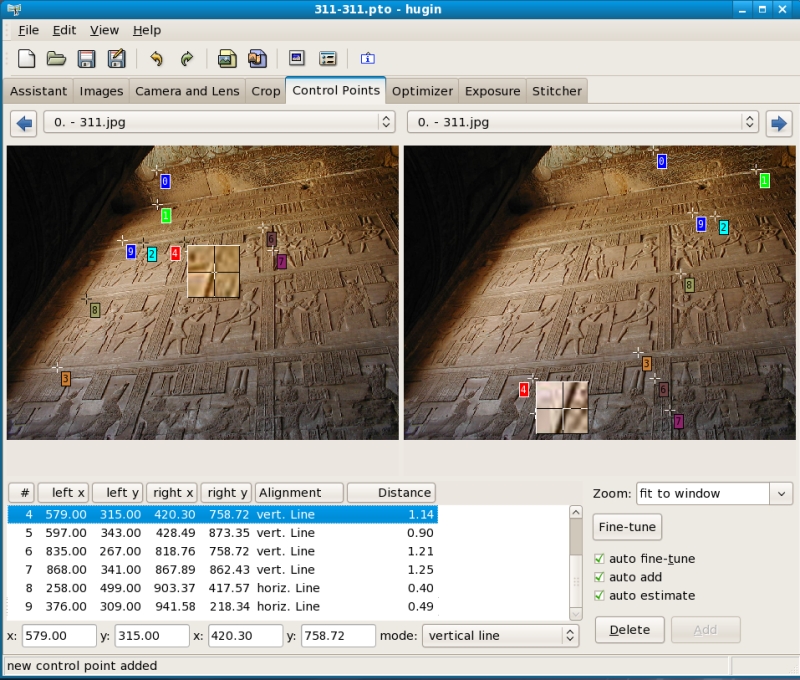Screen dimensions: 800x680
Task: Uncheck the auto add option
Action: point(600,577)
